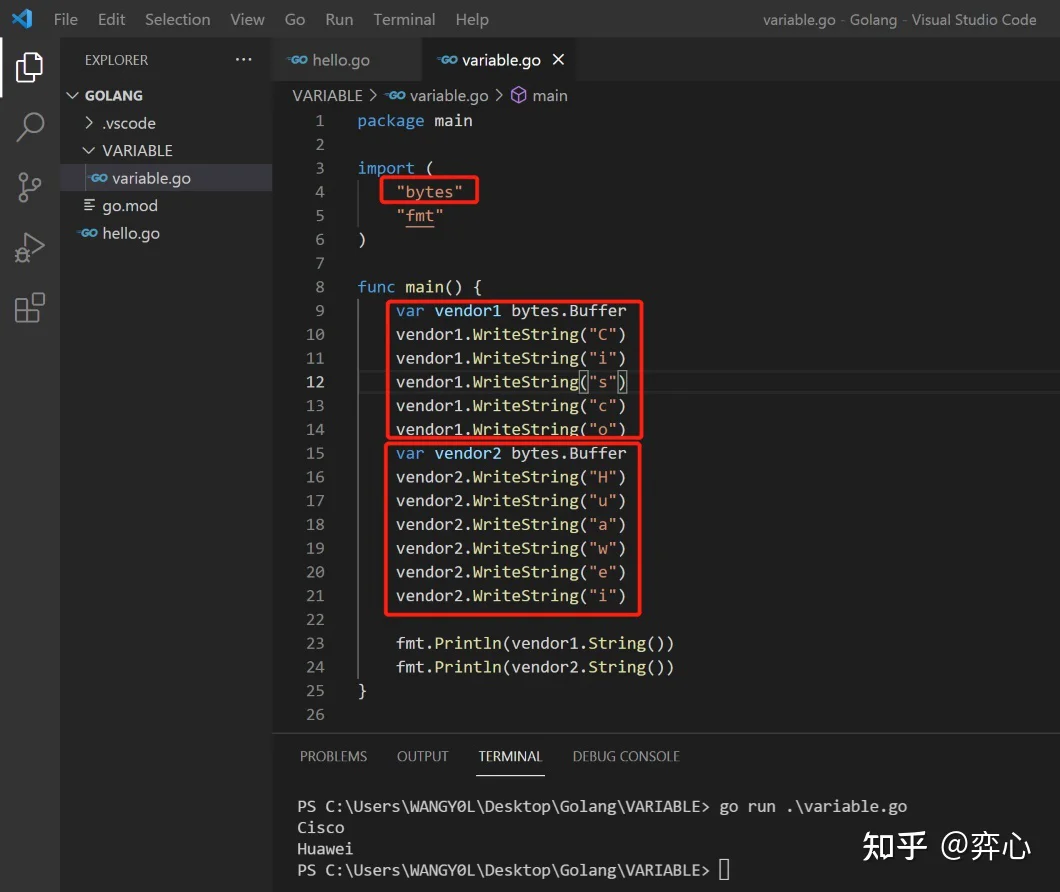Click the vendor1.WriteString("C") line
1060x892 pixels.
pyautogui.click(x=511, y=334)
